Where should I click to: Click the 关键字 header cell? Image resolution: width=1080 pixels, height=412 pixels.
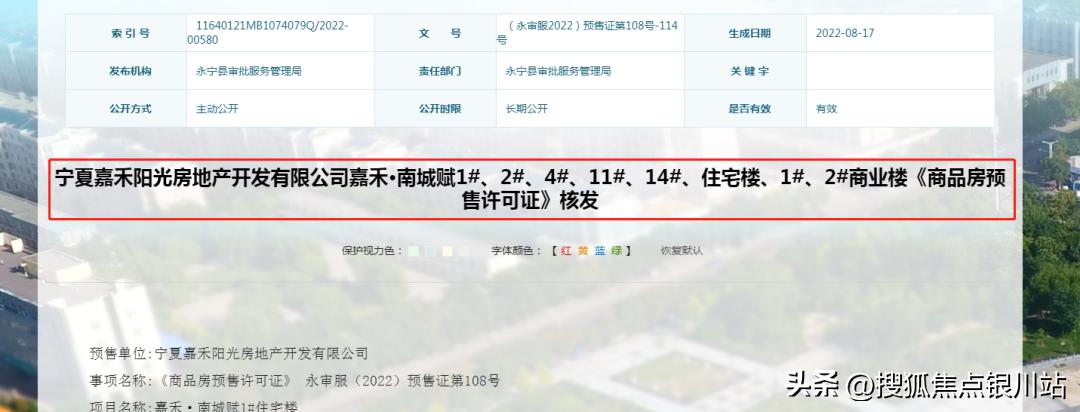pyautogui.click(x=745, y=70)
